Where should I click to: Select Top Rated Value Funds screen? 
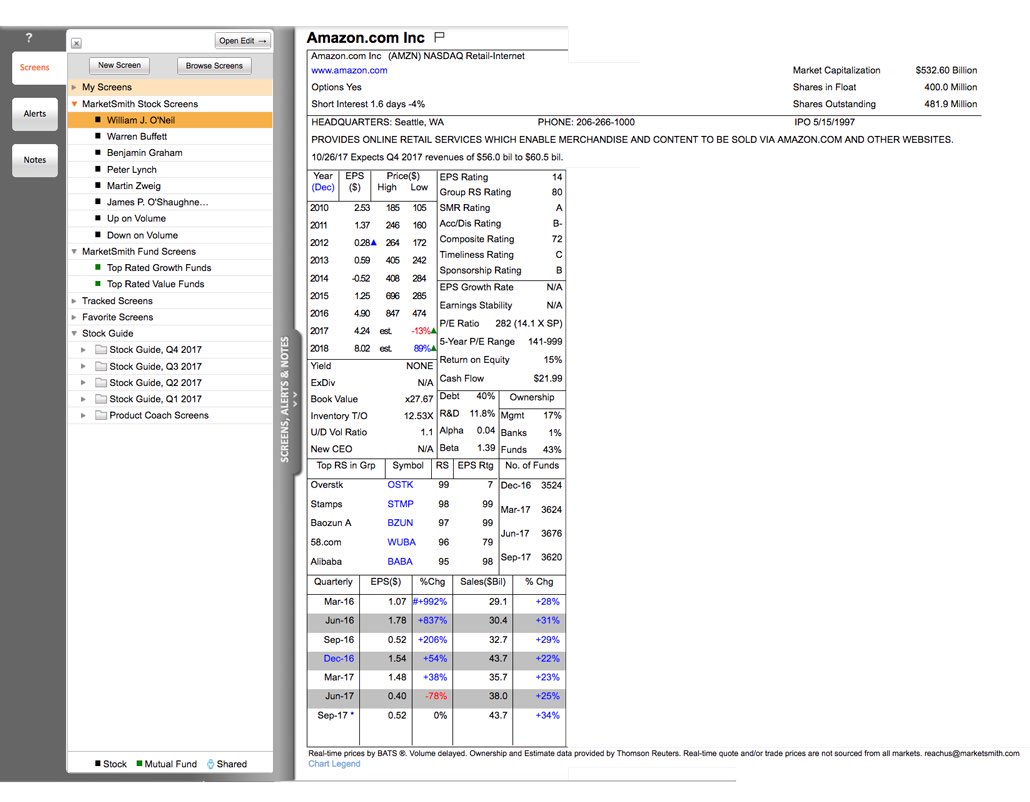(171, 284)
